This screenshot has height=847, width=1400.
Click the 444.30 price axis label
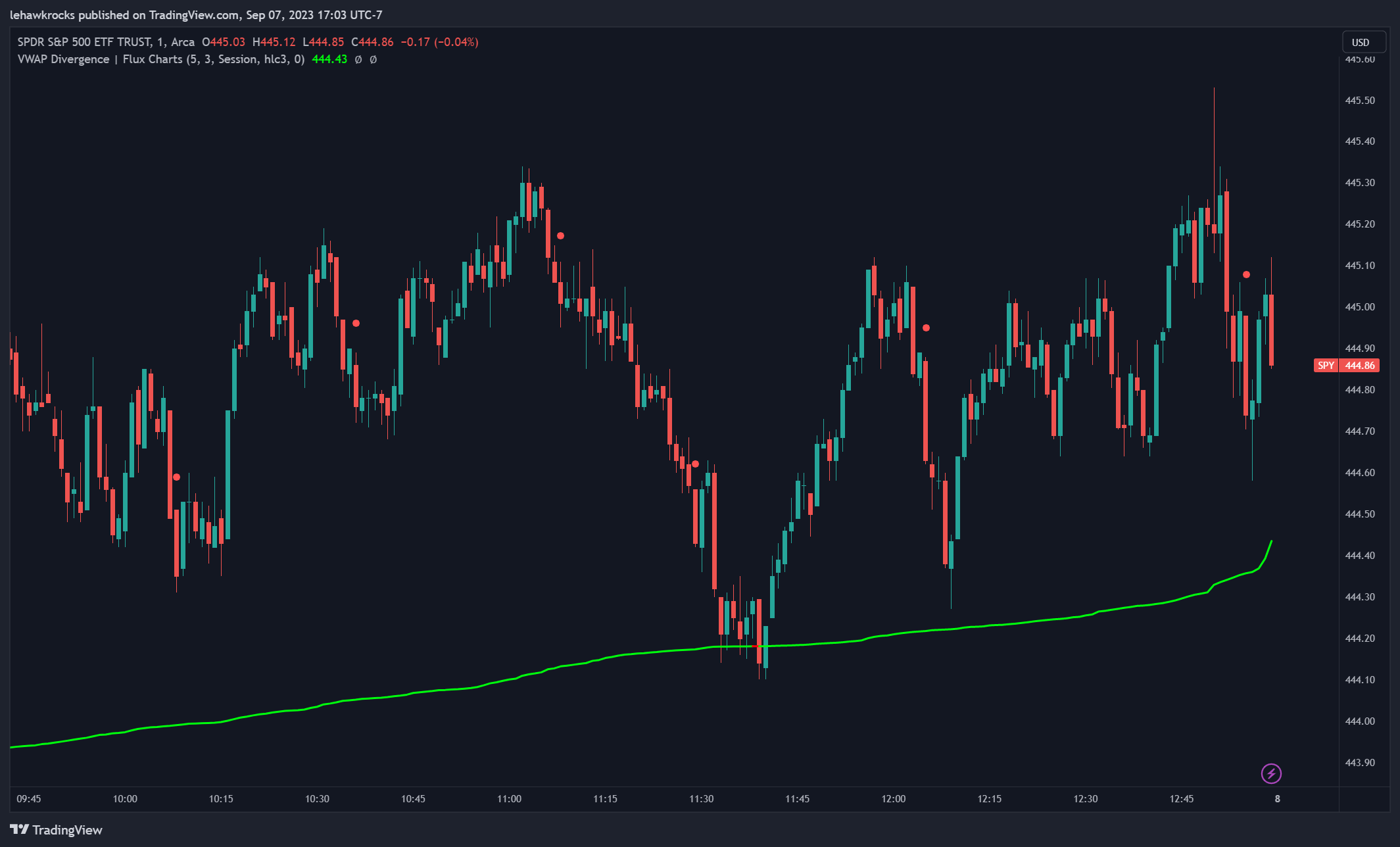[1360, 596]
